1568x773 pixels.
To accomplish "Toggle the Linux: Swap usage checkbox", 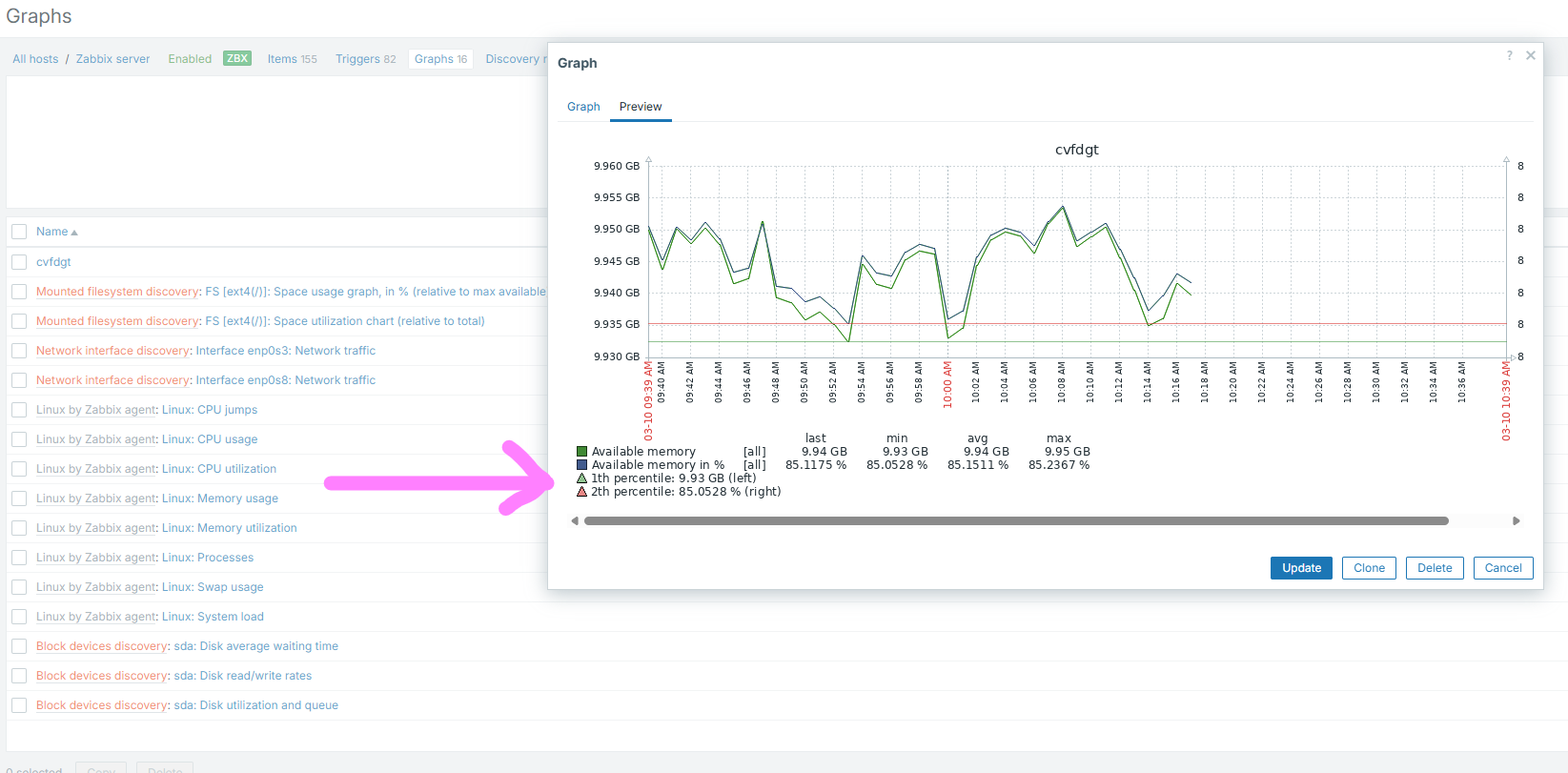I will coord(19,587).
